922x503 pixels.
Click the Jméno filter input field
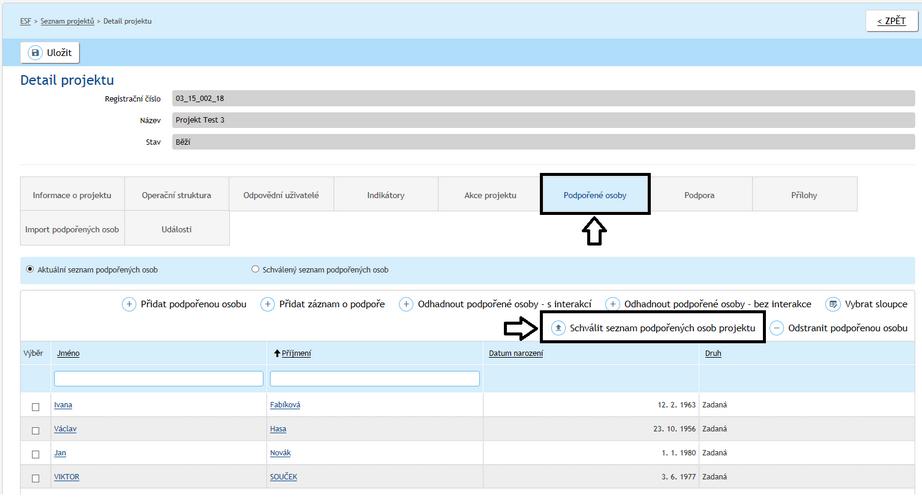(x=158, y=378)
